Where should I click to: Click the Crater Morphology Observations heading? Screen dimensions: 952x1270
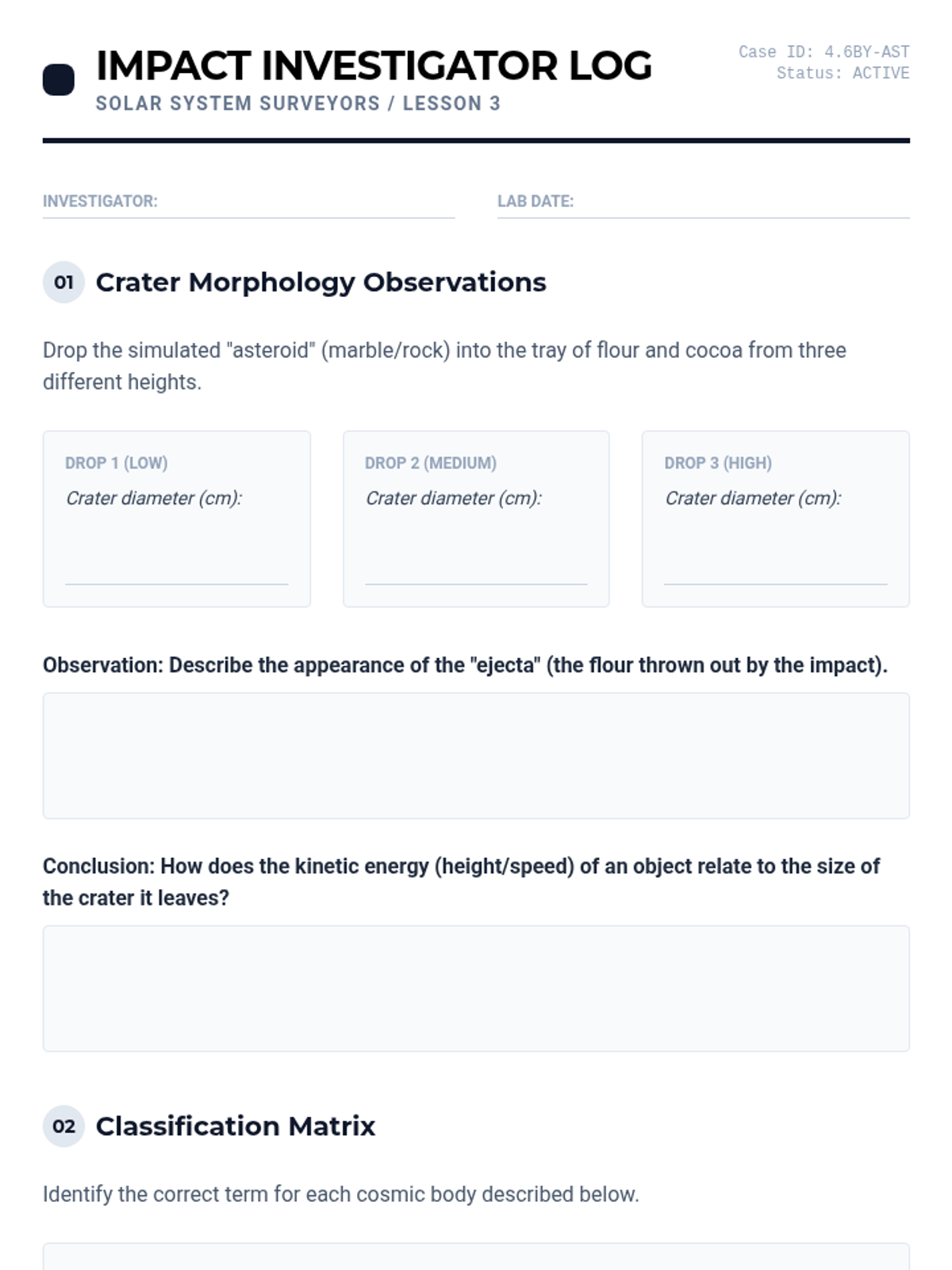click(321, 283)
